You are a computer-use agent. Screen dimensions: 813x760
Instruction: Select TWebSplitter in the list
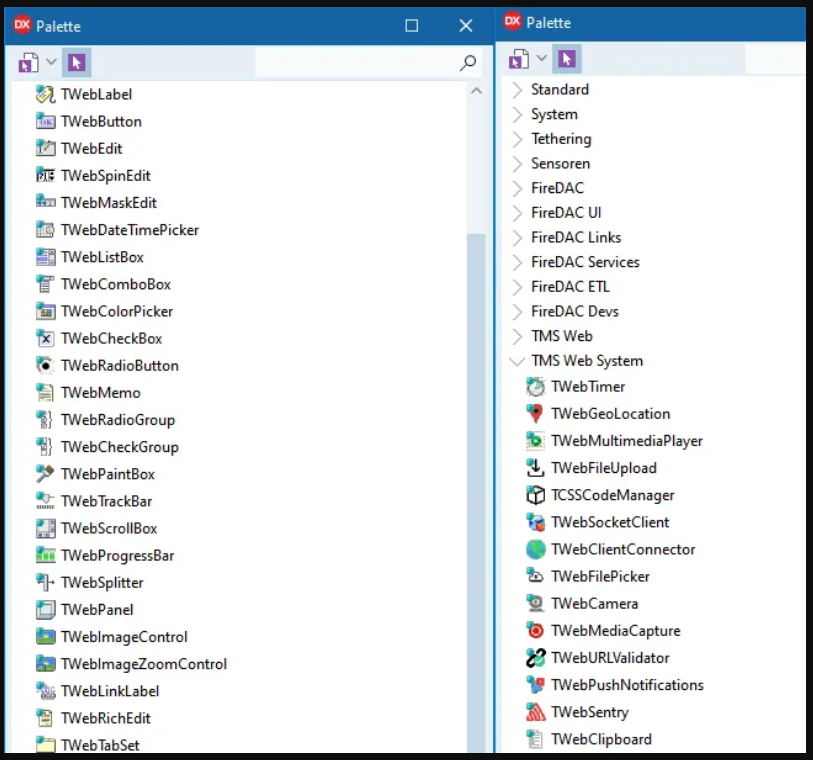[102, 583]
